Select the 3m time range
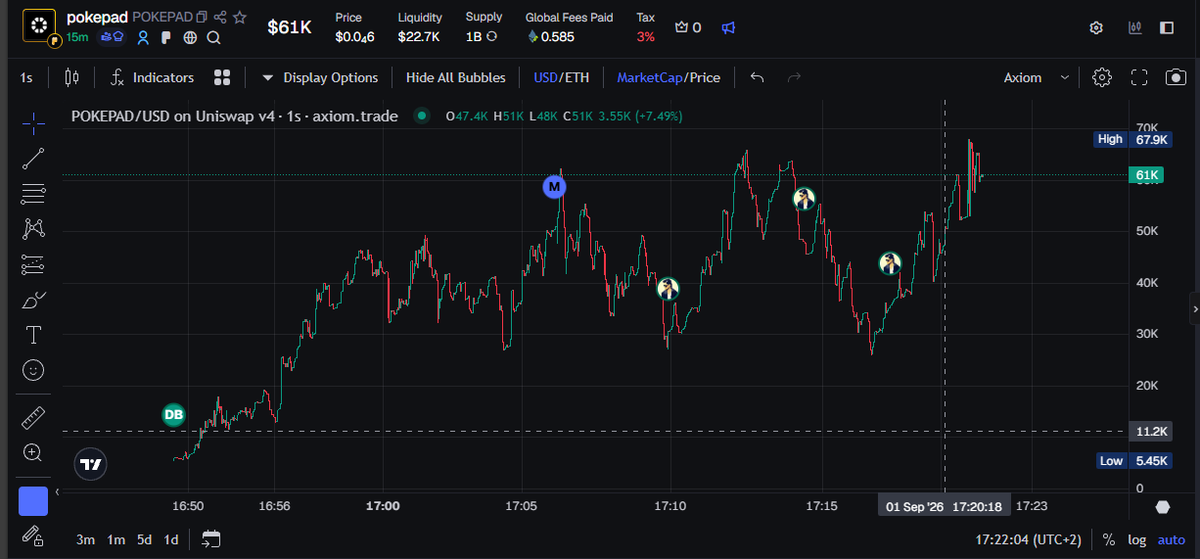The height and width of the screenshot is (559, 1200). point(85,539)
